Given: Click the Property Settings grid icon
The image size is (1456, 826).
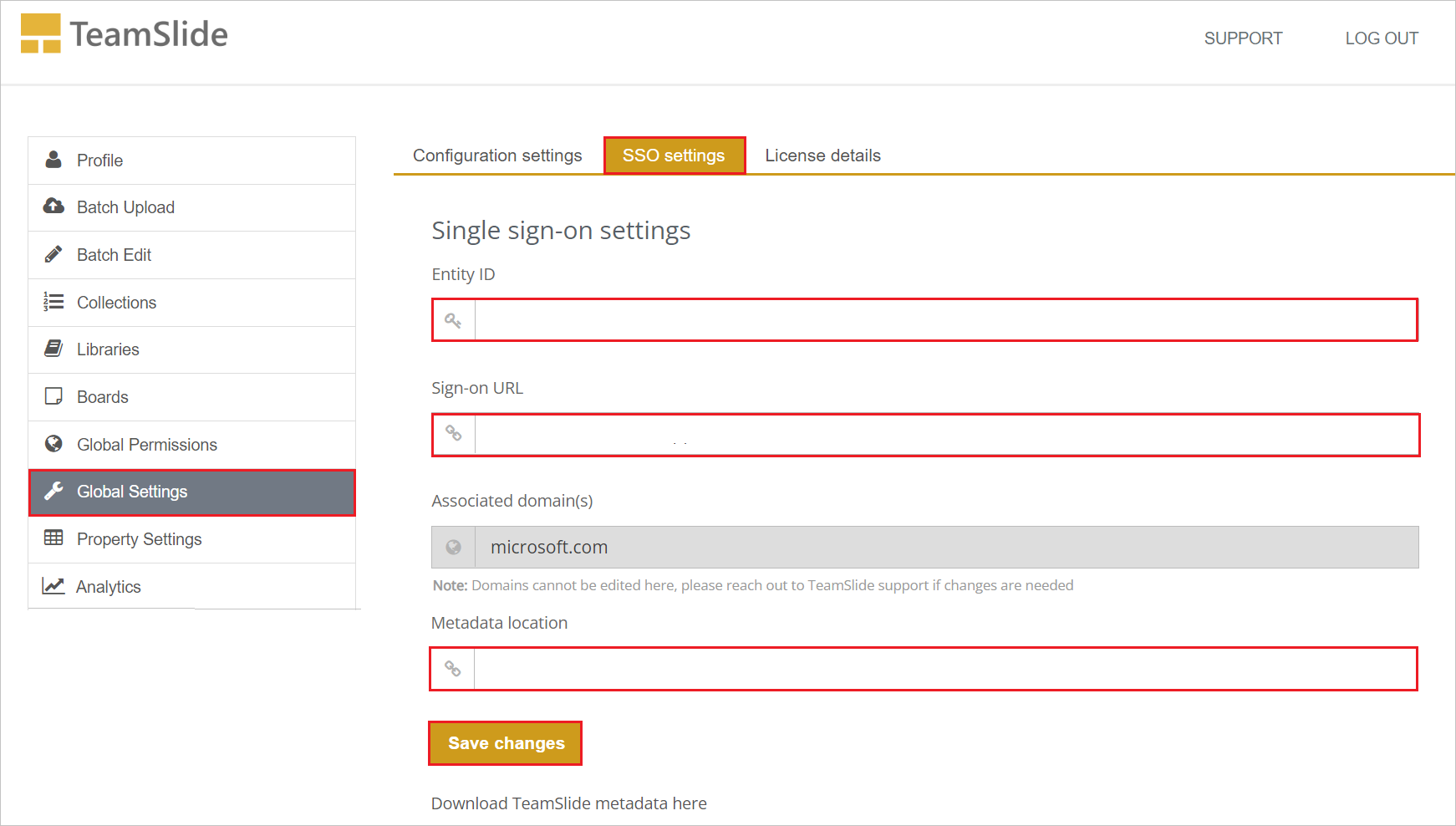Looking at the screenshot, I should click(53, 539).
